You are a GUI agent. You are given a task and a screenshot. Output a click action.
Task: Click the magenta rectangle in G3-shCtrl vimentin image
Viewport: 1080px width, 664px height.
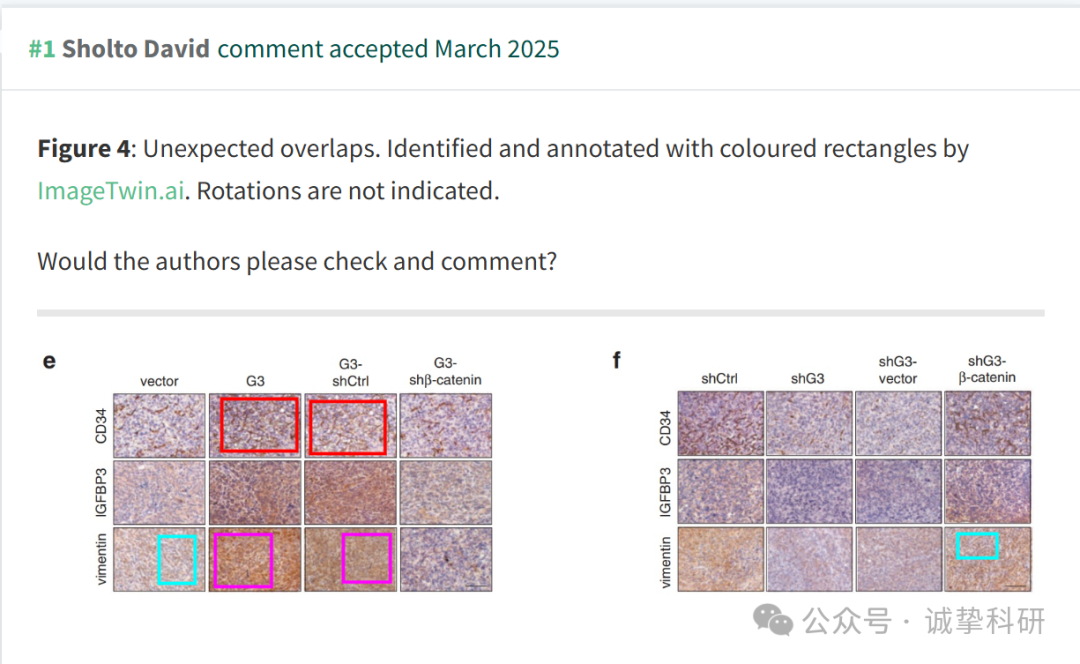pos(367,557)
